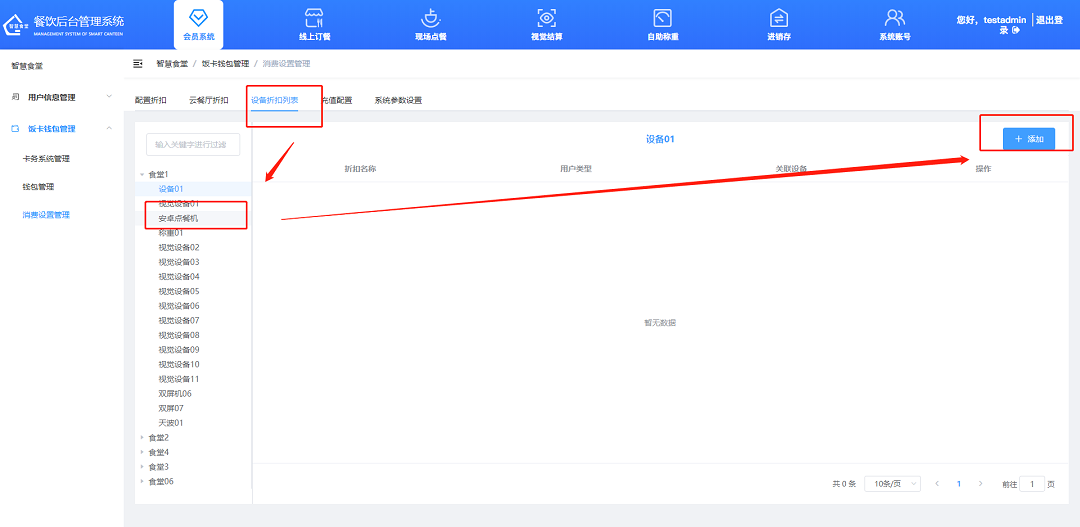Screen dimensions: 1080x527
Task: Click the 添加 button
Action: click(x=1028, y=139)
